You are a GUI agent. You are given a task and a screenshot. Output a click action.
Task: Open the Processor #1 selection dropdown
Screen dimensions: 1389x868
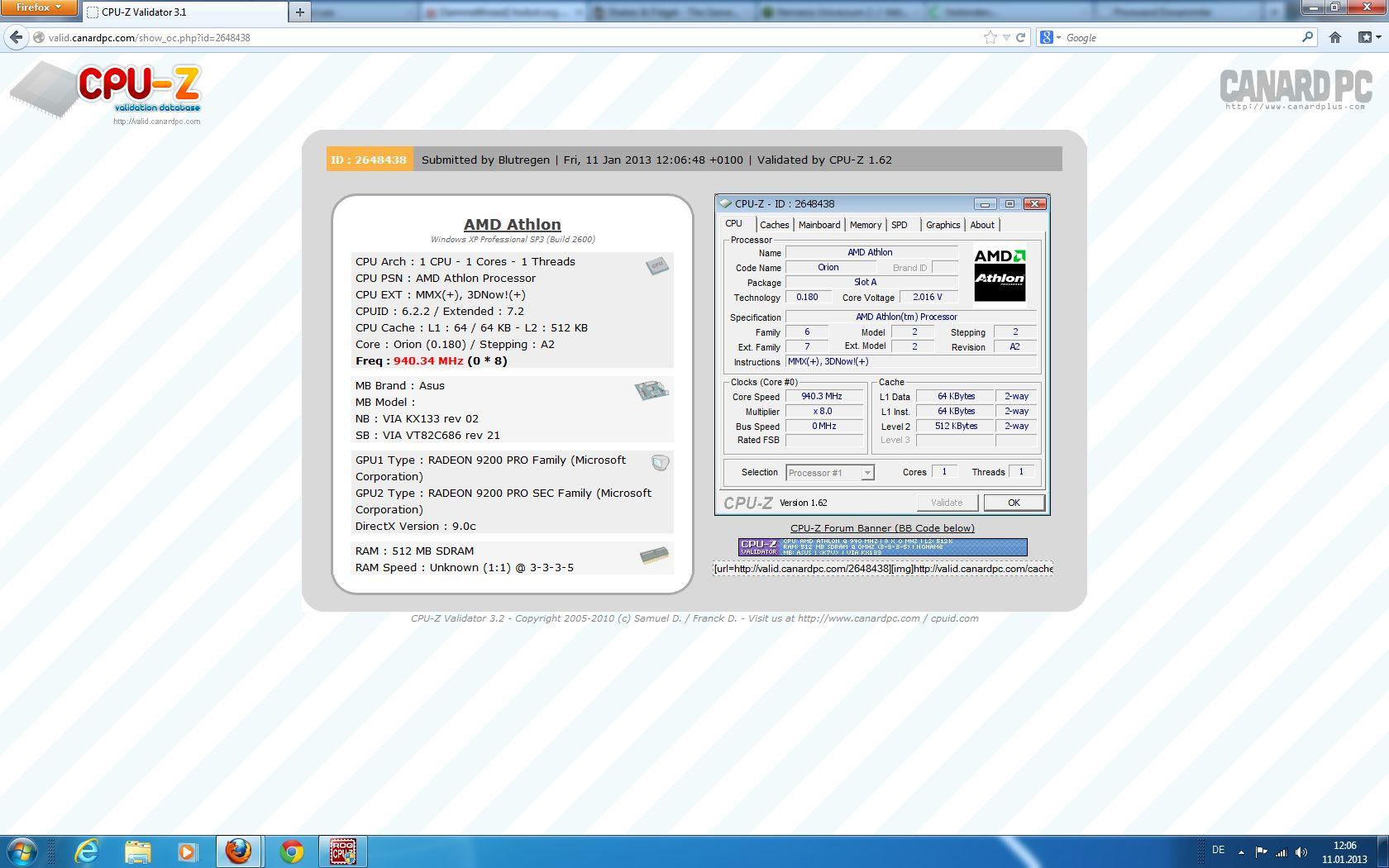tap(867, 473)
